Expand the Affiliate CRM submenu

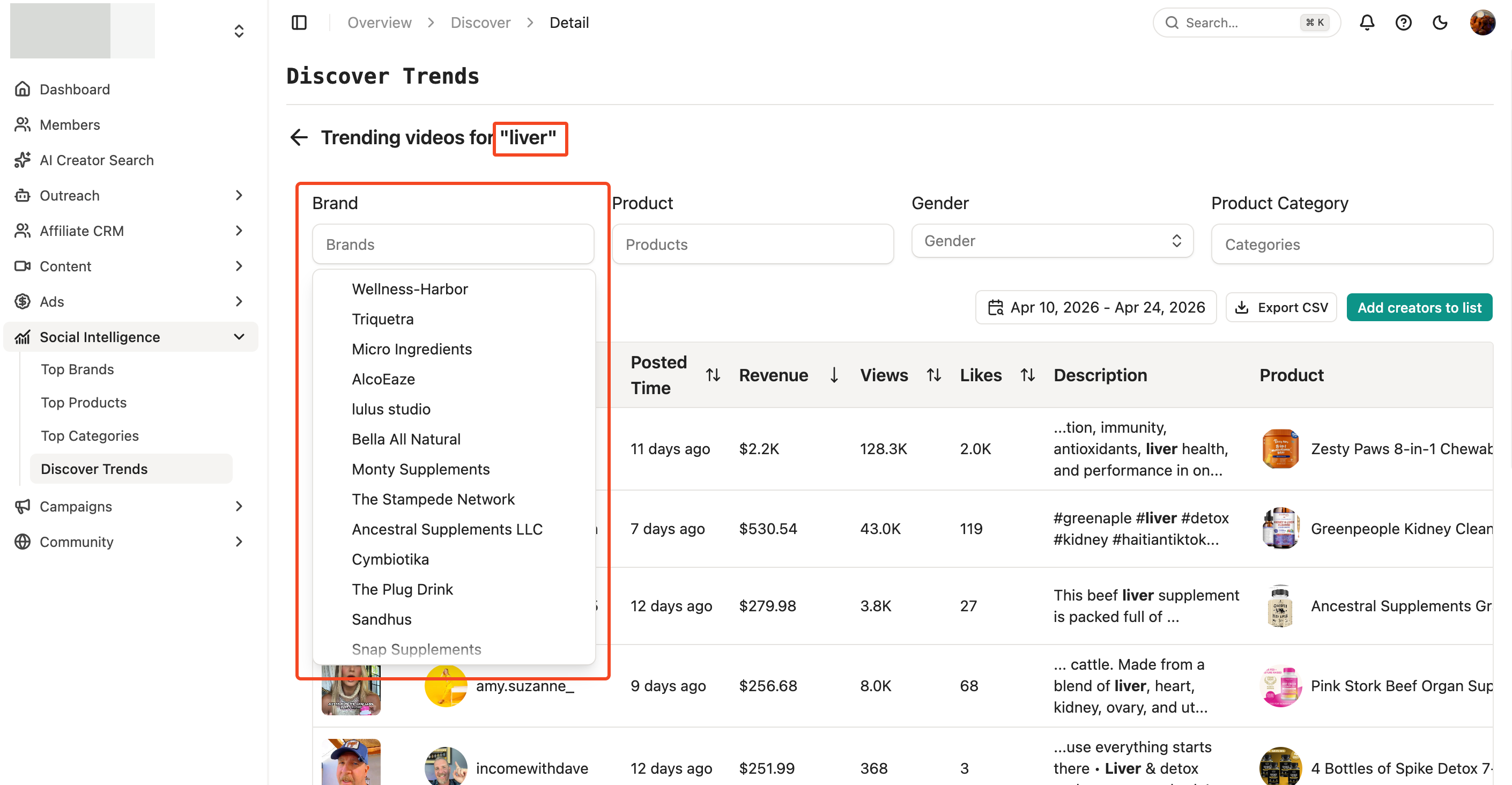[x=239, y=231]
